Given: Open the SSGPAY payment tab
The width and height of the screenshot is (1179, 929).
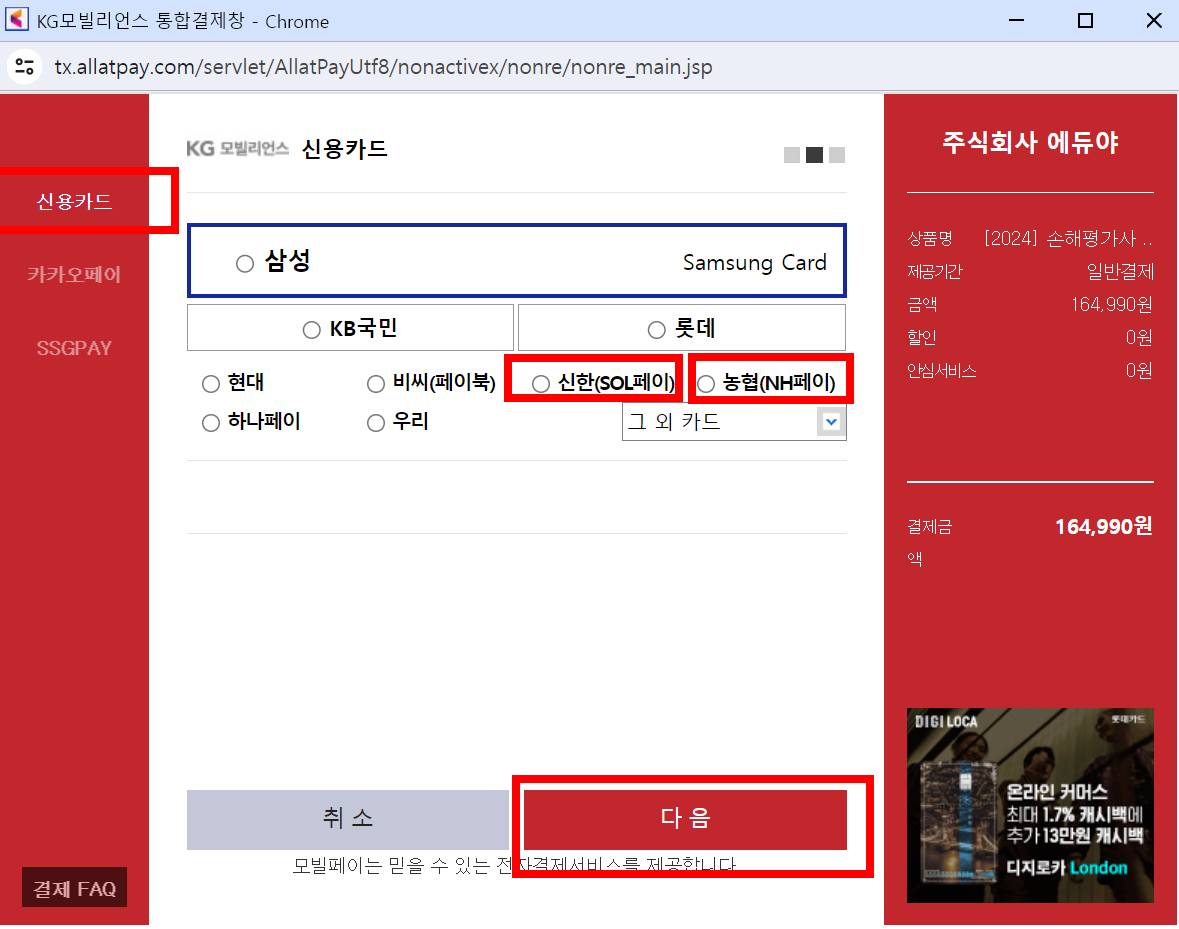Looking at the screenshot, I should point(74,348).
